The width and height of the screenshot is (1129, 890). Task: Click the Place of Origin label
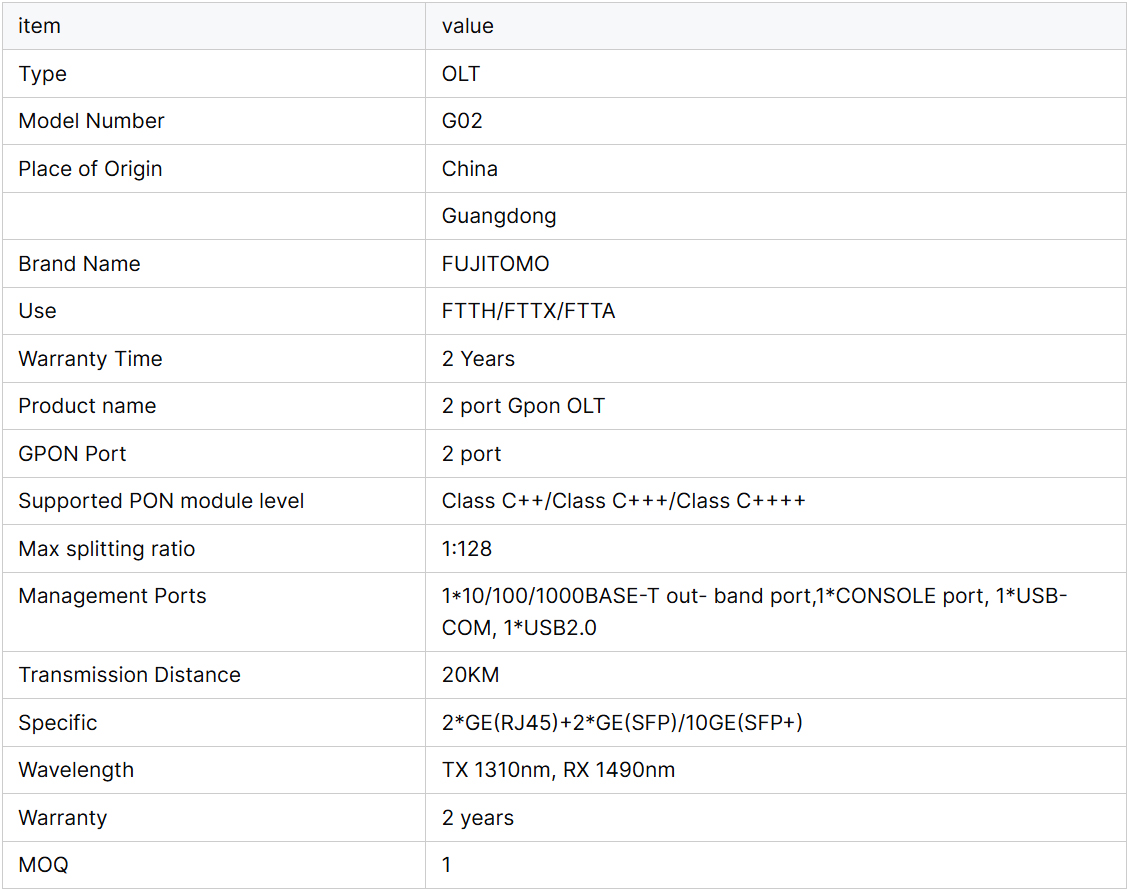point(90,169)
